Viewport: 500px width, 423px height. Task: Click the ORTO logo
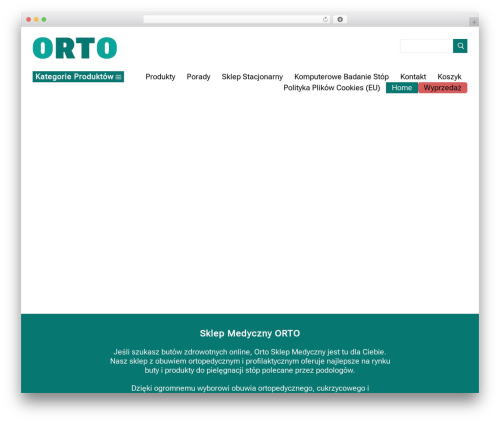tap(75, 48)
